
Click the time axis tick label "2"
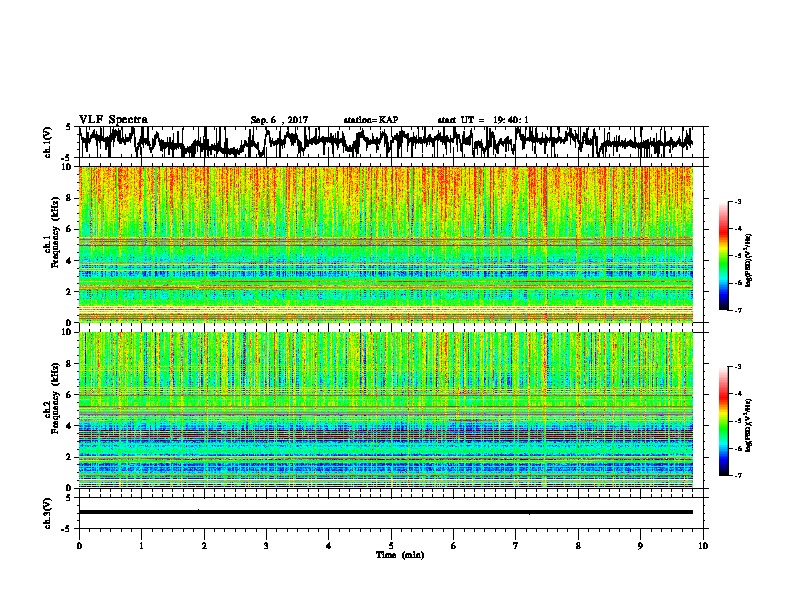204,545
